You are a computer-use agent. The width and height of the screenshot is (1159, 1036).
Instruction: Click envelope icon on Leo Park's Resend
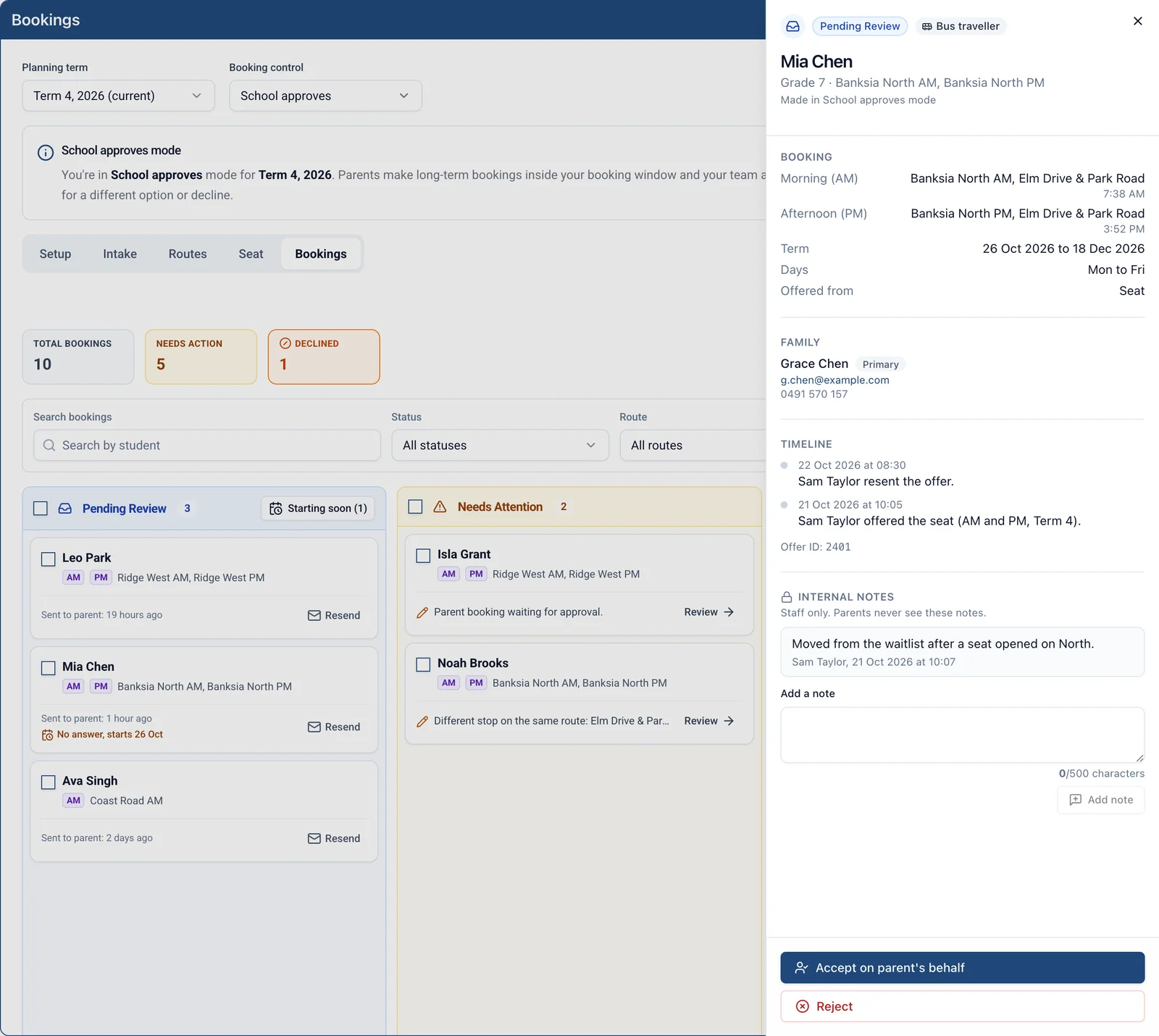point(314,616)
